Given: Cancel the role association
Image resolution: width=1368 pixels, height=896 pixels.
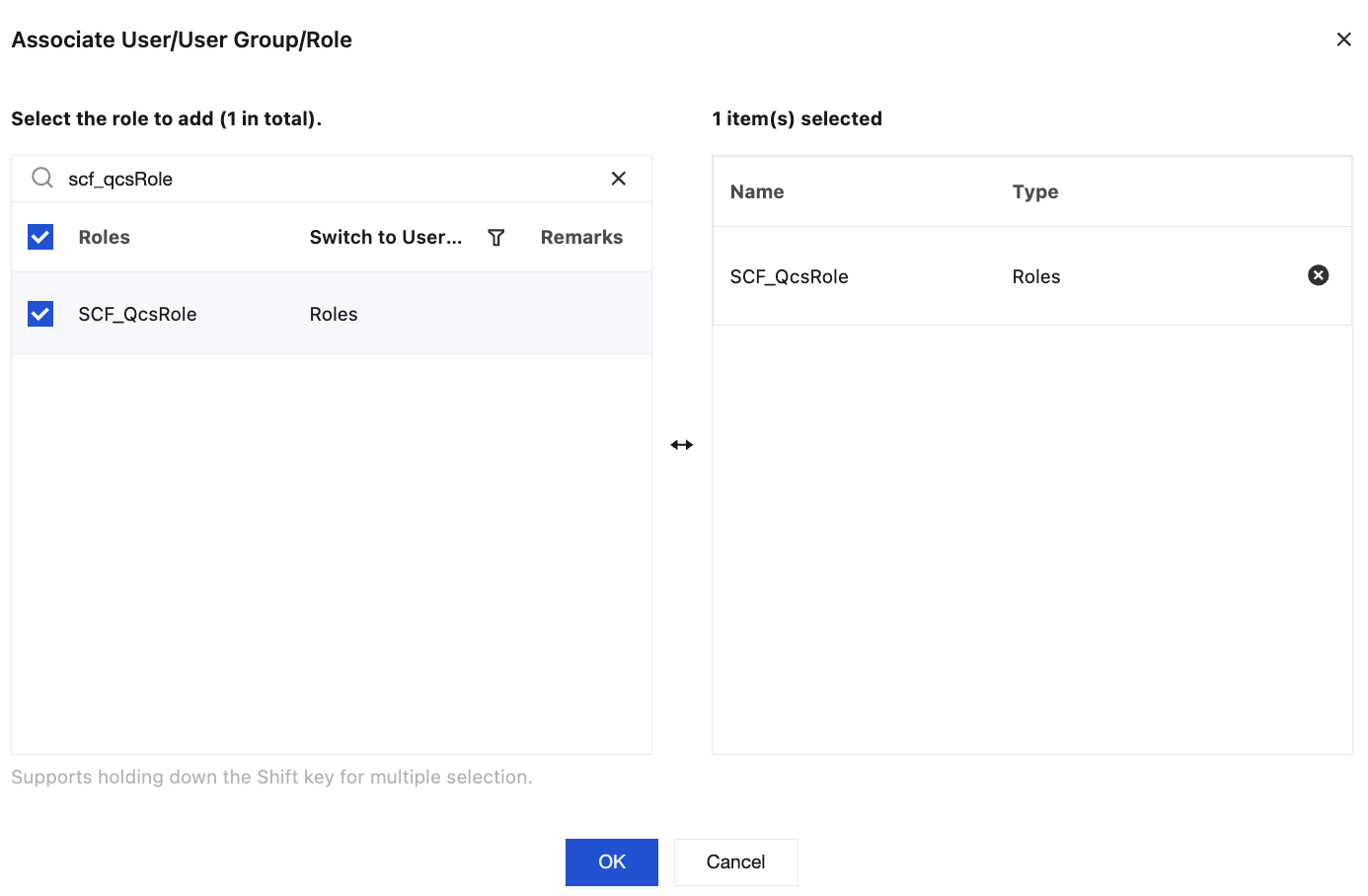Looking at the screenshot, I should tap(735, 861).
